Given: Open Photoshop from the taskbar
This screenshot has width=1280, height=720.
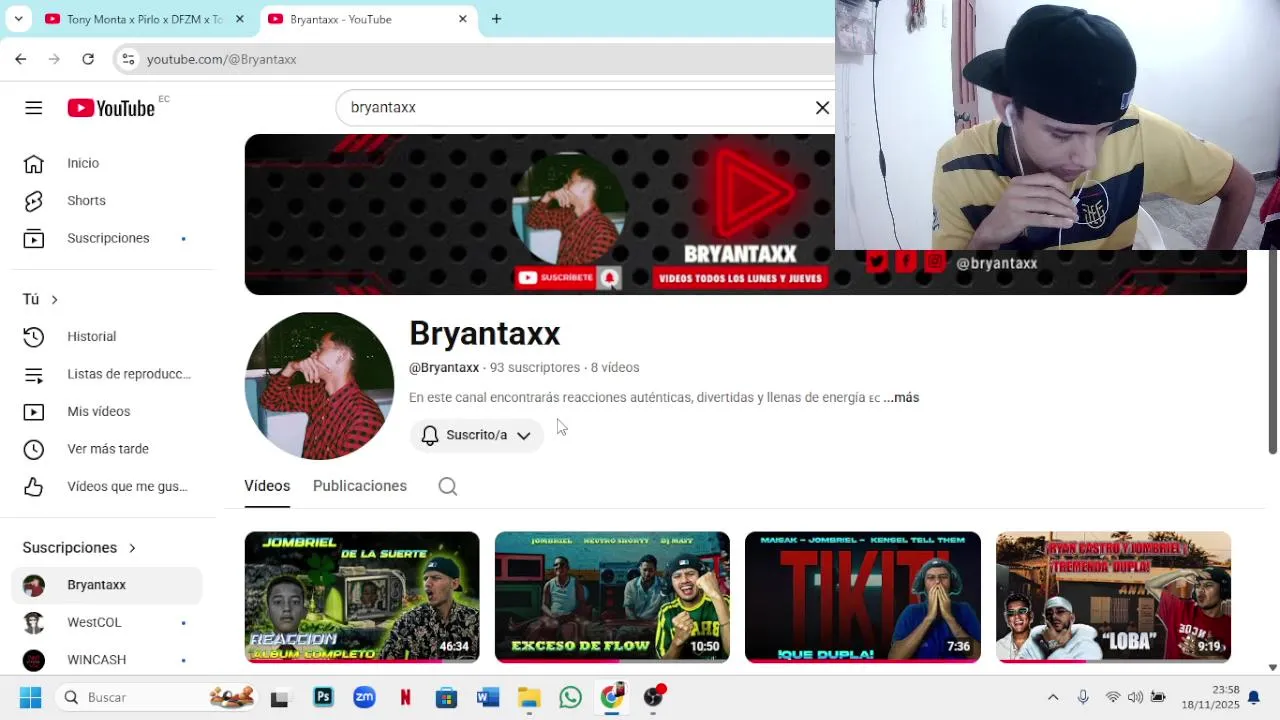Looking at the screenshot, I should 323,697.
